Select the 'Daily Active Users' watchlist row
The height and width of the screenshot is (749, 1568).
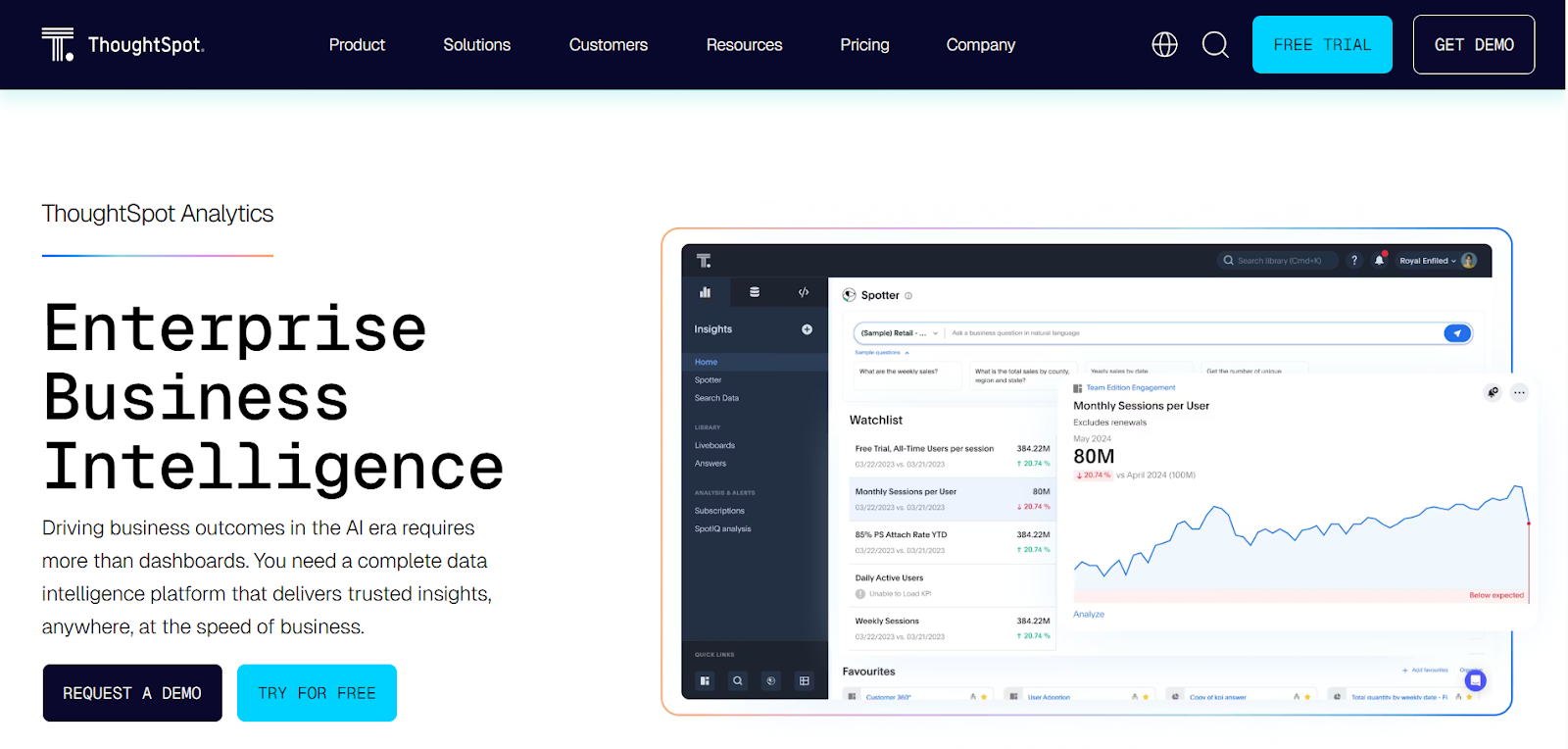tap(952, 585)
